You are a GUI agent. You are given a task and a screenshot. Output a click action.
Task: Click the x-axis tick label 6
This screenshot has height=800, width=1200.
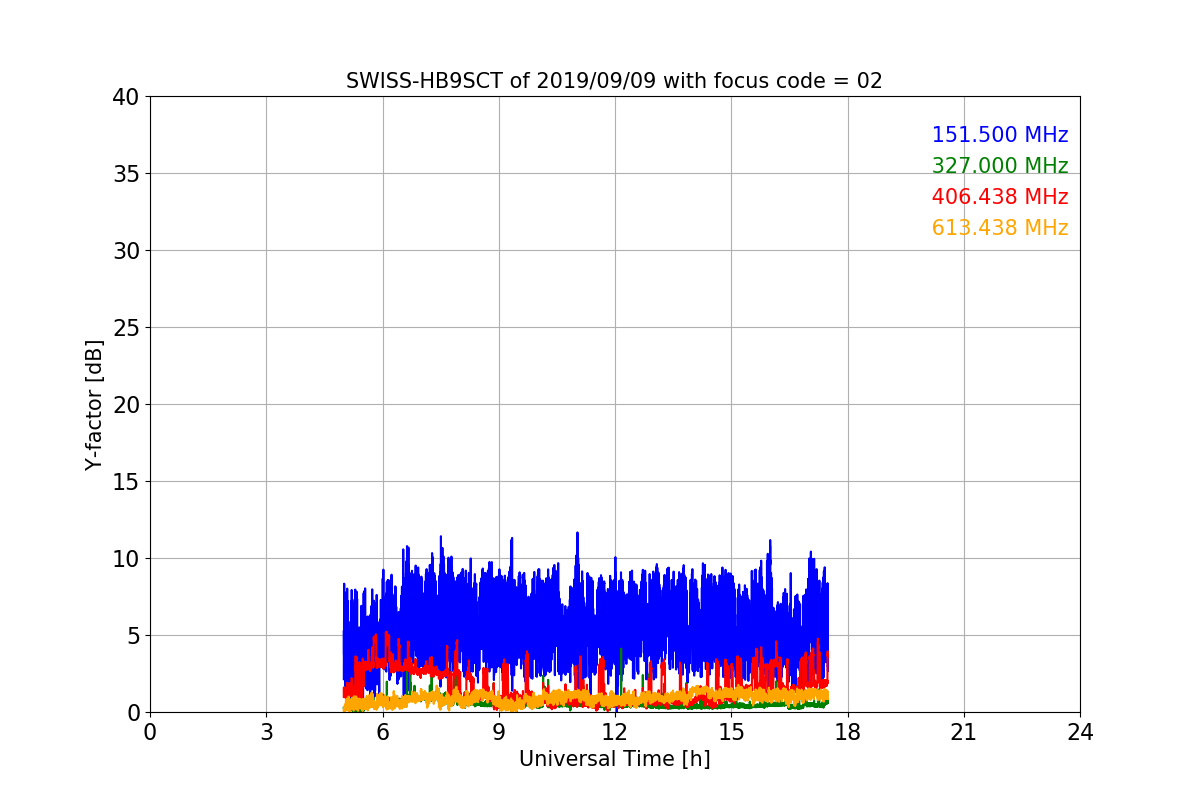pos(382,732)
